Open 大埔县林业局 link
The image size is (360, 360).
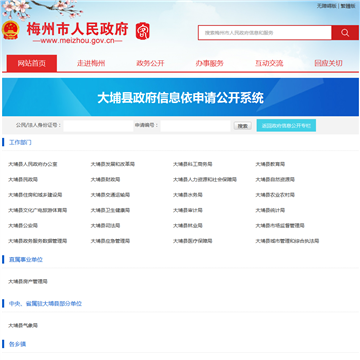pyautogui.click(x=188, y=226)
